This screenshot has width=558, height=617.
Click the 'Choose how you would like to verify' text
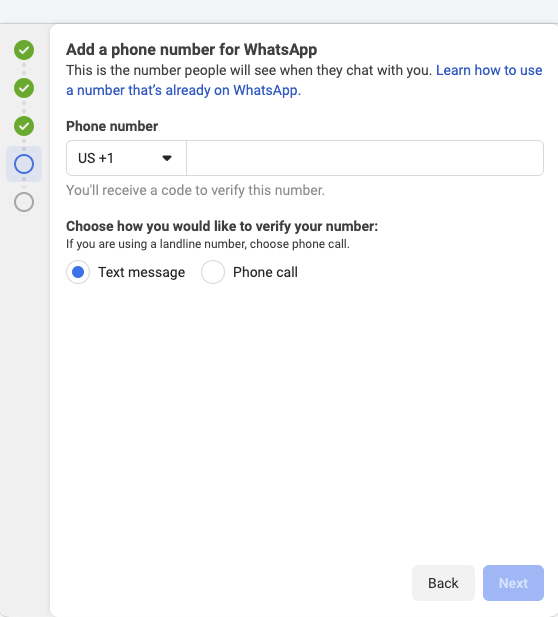pos(222,226)
